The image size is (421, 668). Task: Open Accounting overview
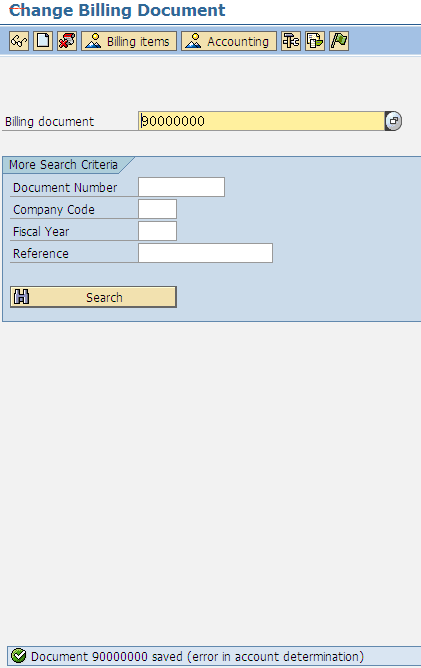[x=229, y=41]
